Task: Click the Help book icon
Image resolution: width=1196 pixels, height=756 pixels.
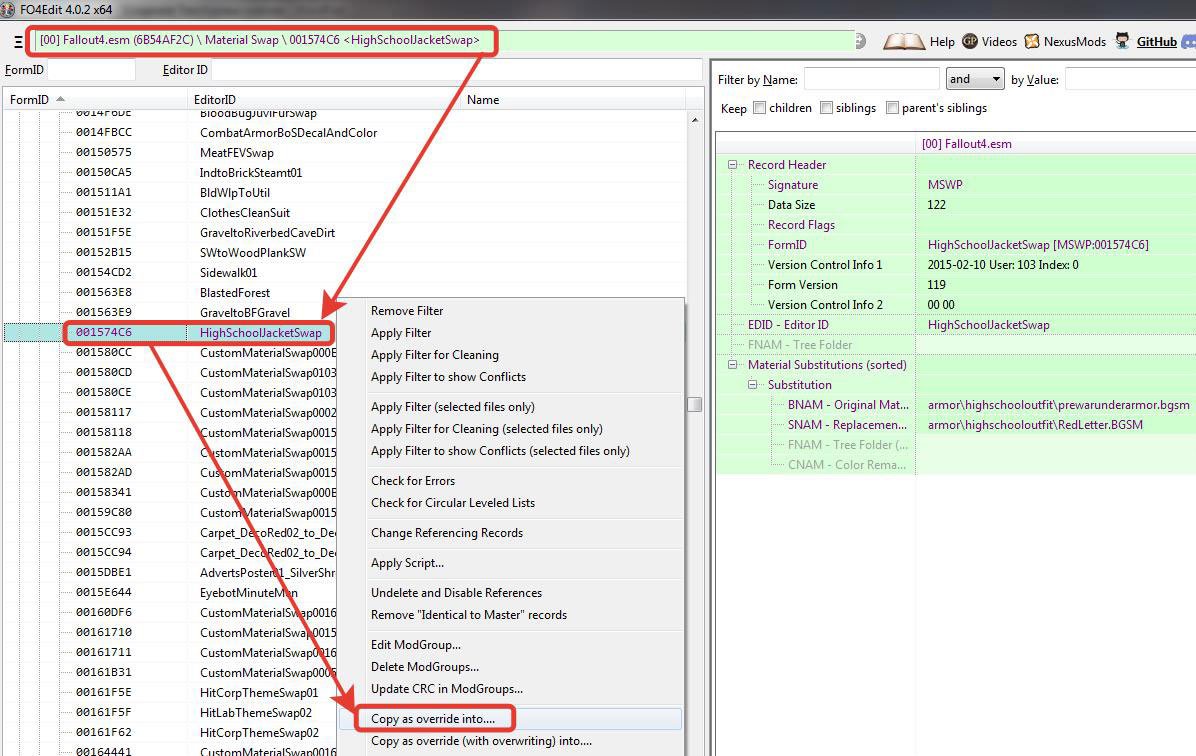Action: 904,42
